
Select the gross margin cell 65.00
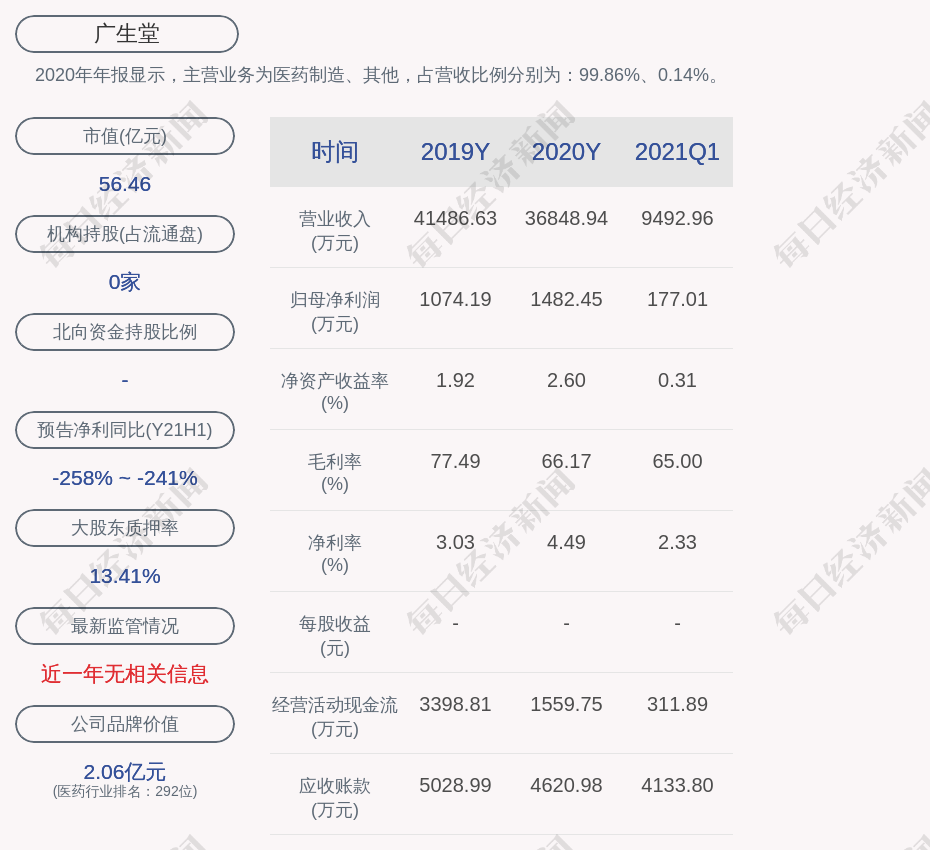677,461
